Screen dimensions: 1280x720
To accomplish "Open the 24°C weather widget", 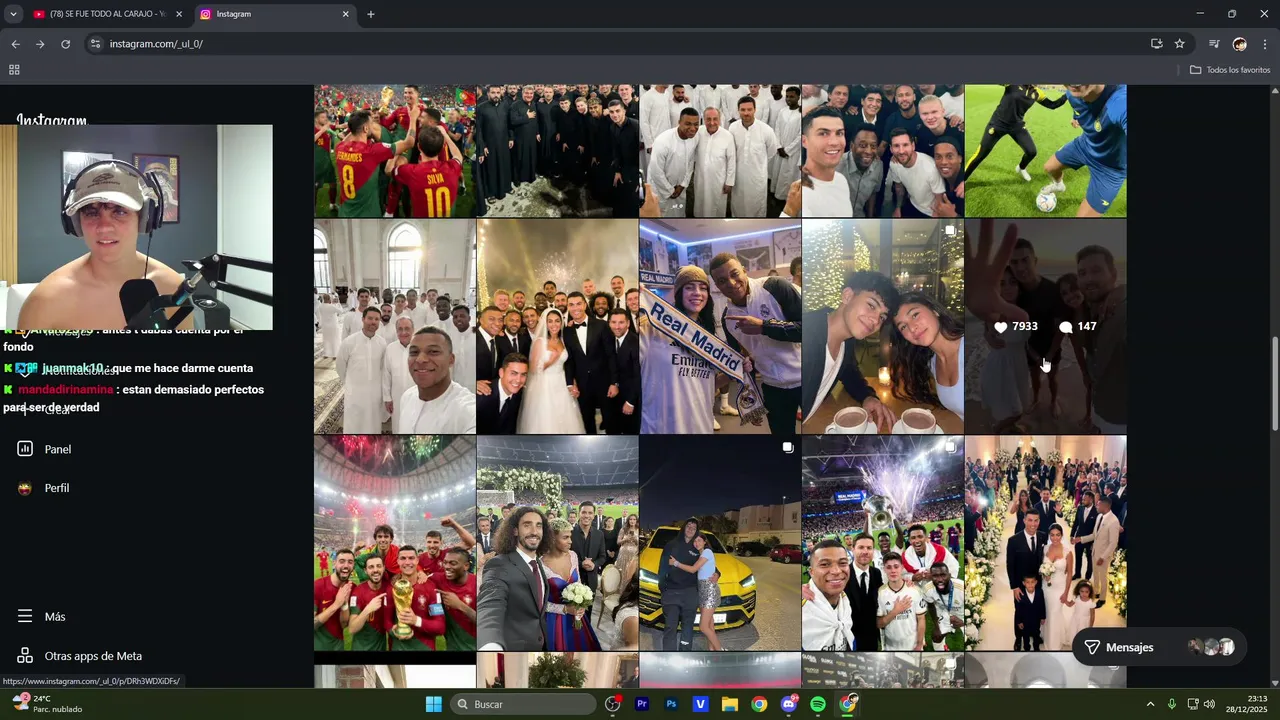I will (47, 704).
